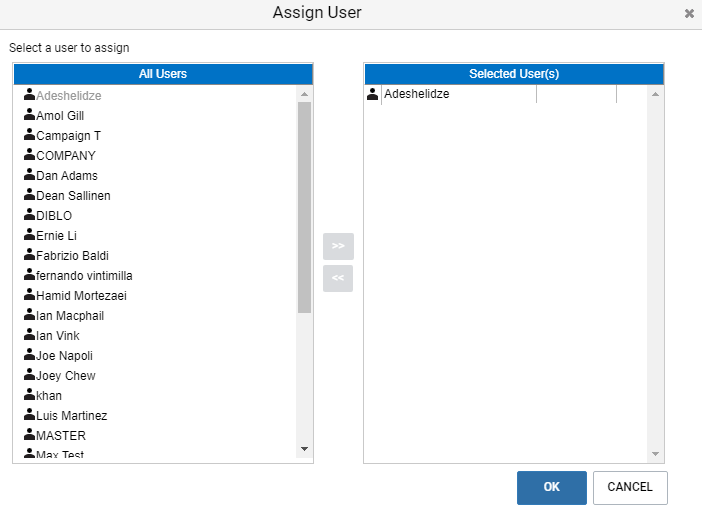Click the user icon beside Joe Napoli

[x=30, y=354]
